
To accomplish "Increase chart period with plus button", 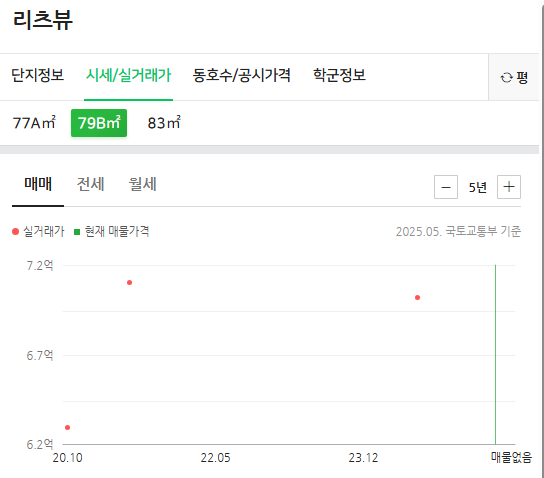I will (x=509, y=187).
